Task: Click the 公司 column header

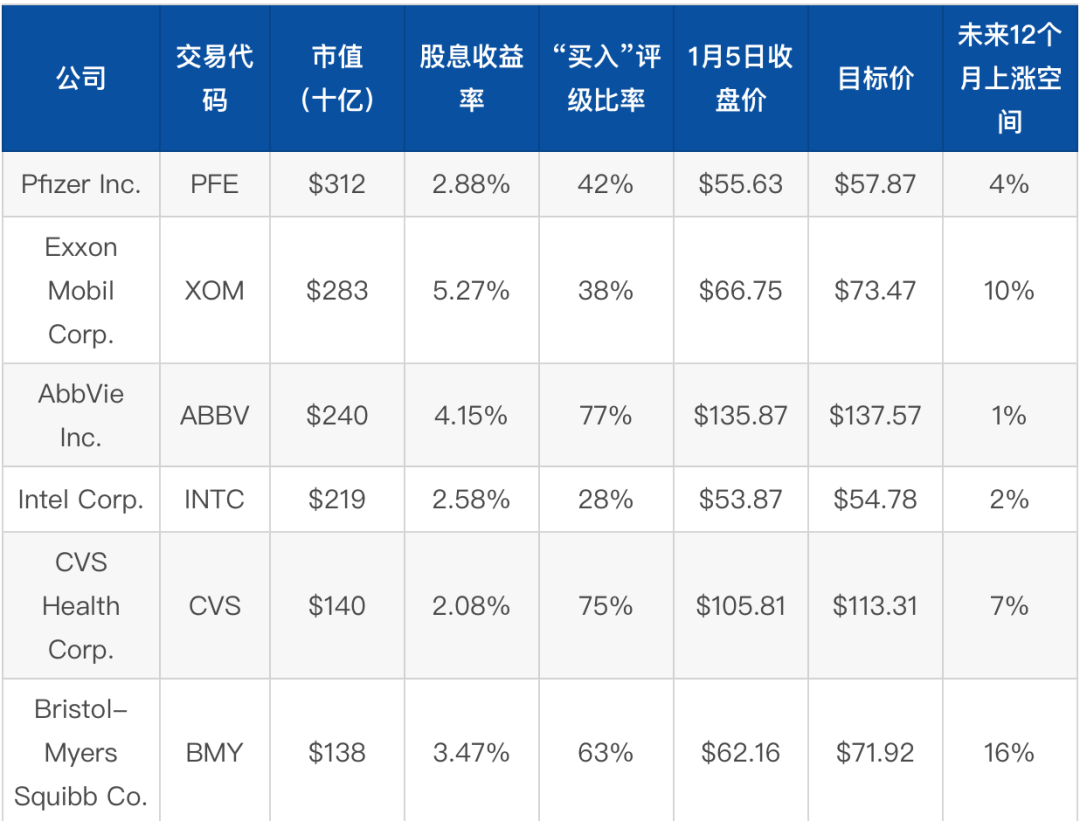Action: click(81, 78)
